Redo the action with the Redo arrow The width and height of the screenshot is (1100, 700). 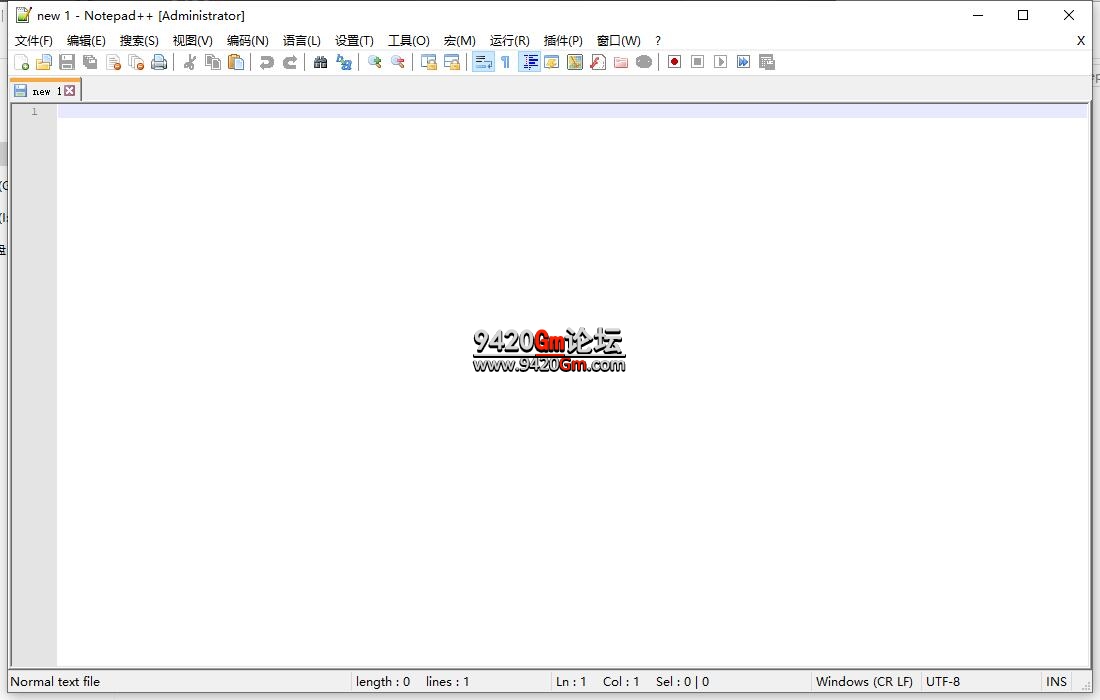click(x=290, y=62)
